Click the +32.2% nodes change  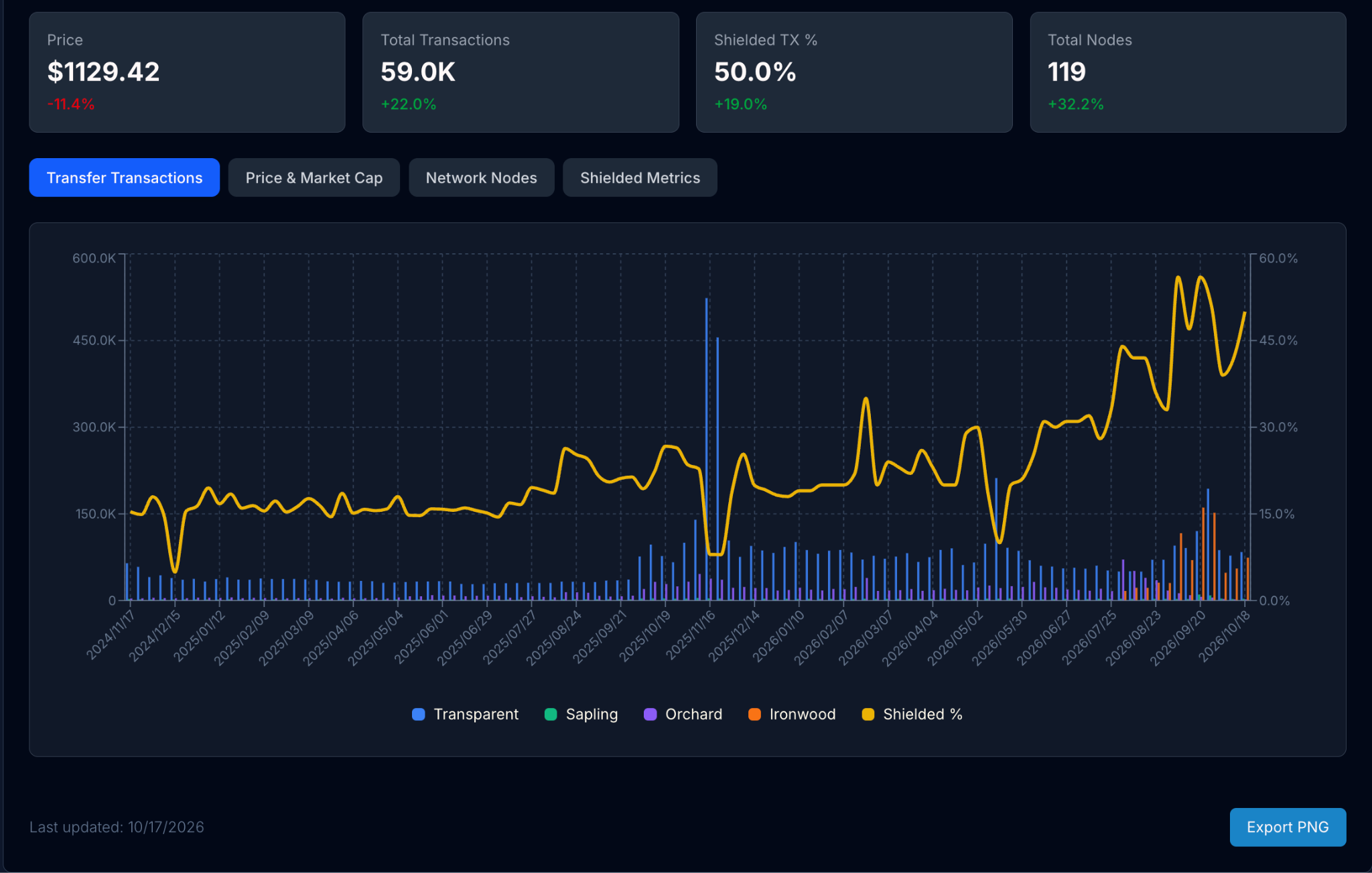click(x=1075, y=104)
